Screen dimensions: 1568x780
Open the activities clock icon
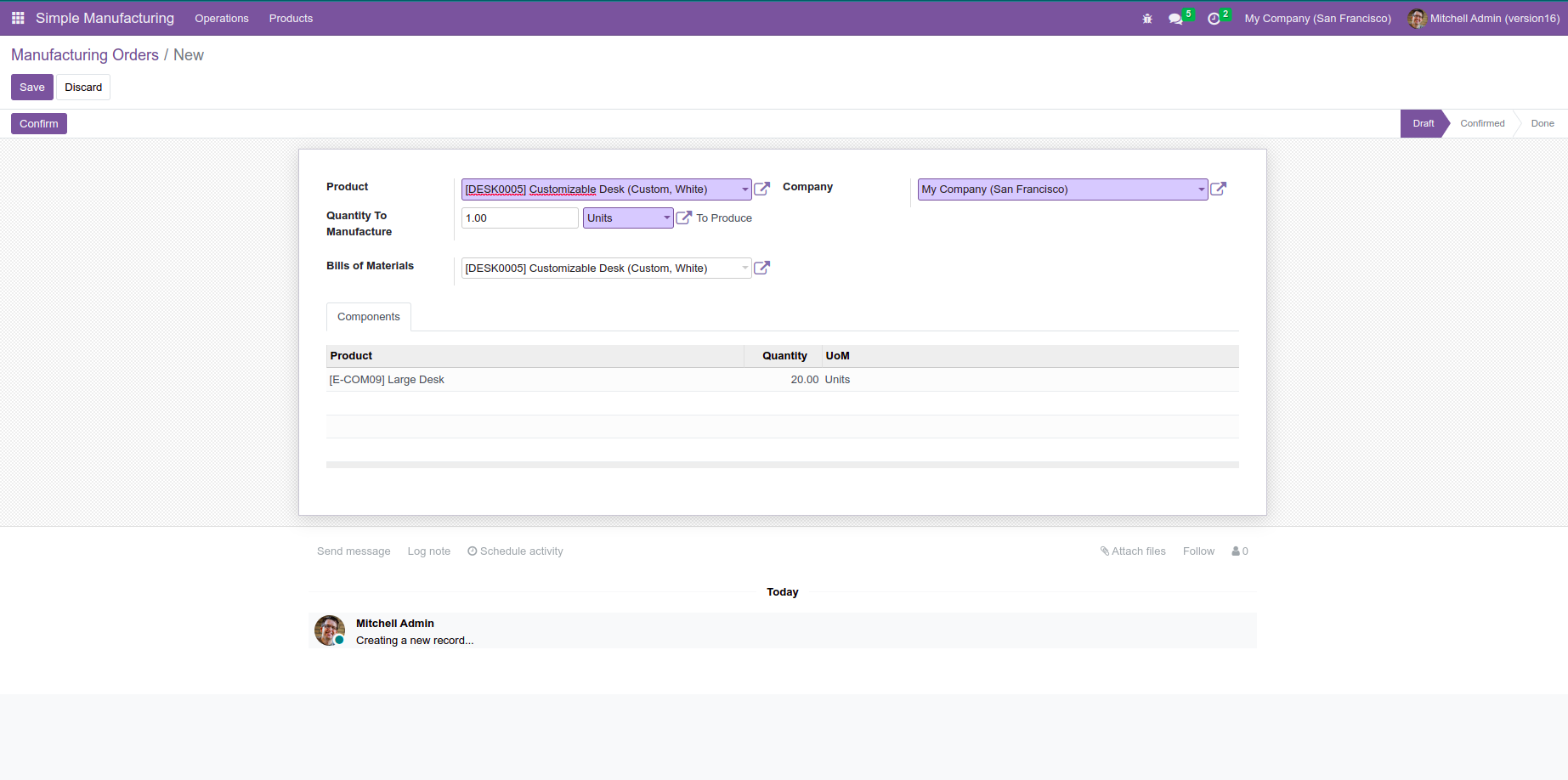[x=1214, y=19]
